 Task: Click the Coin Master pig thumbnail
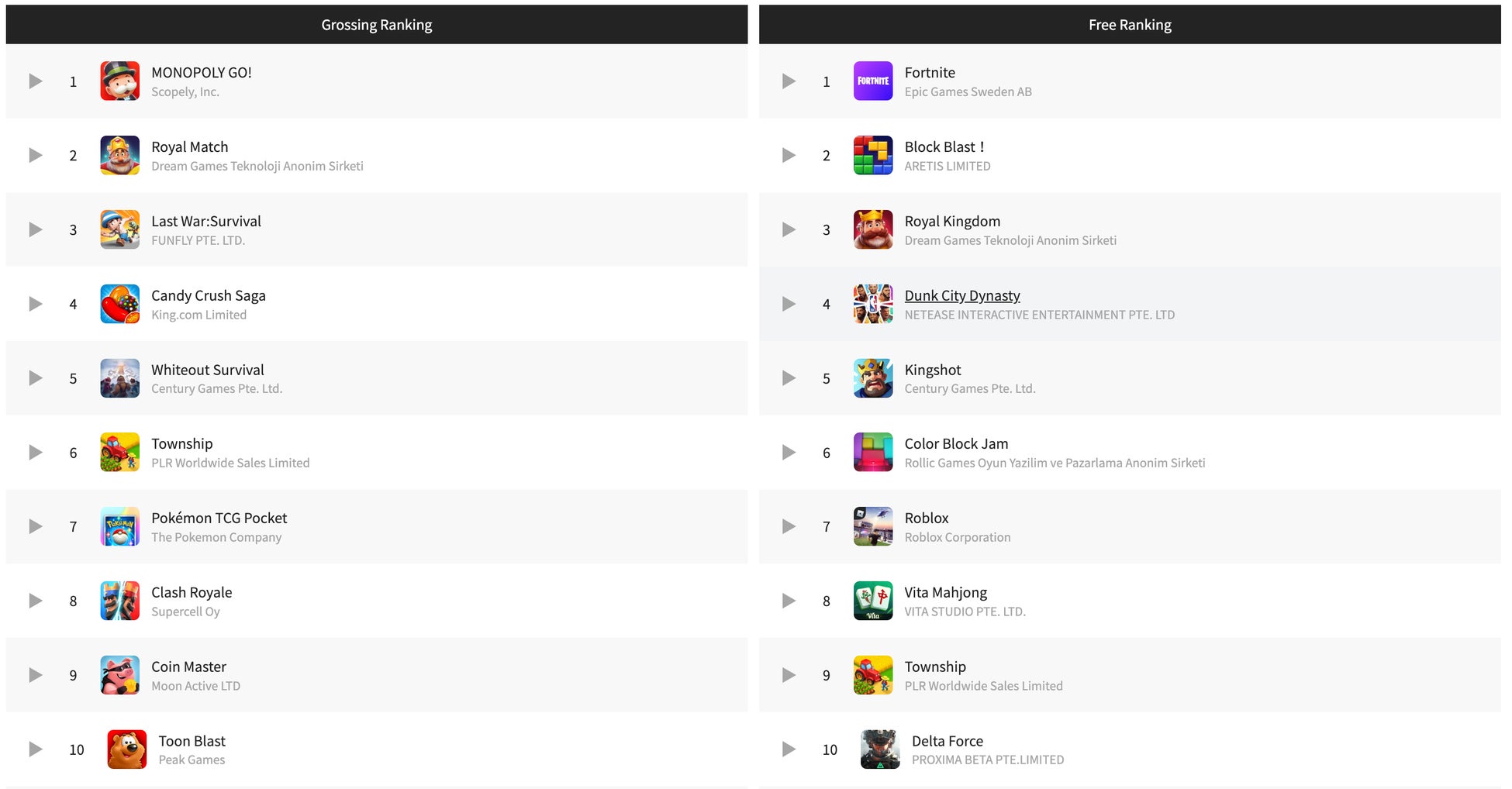tap(119, 675)
